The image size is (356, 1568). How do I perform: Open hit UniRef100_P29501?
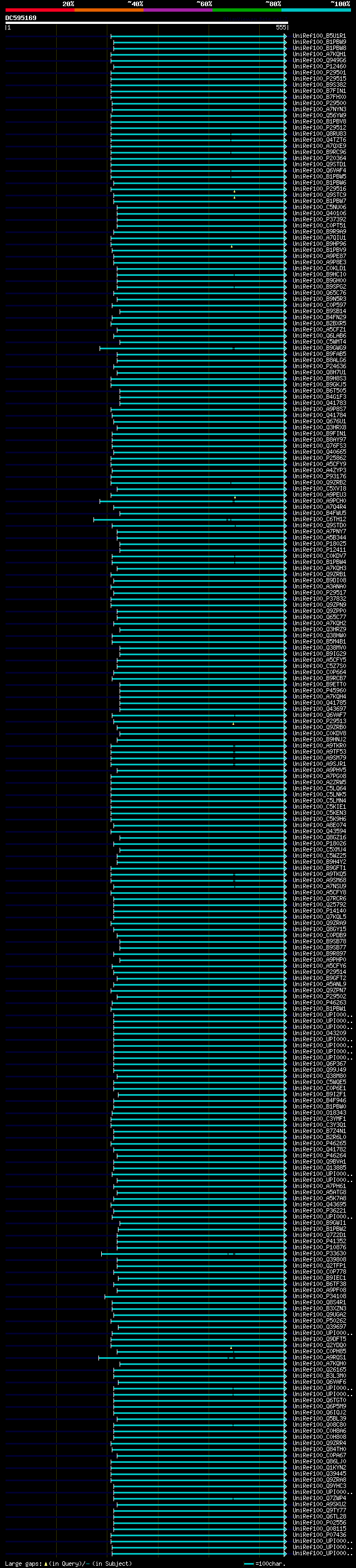pos(319,72)
